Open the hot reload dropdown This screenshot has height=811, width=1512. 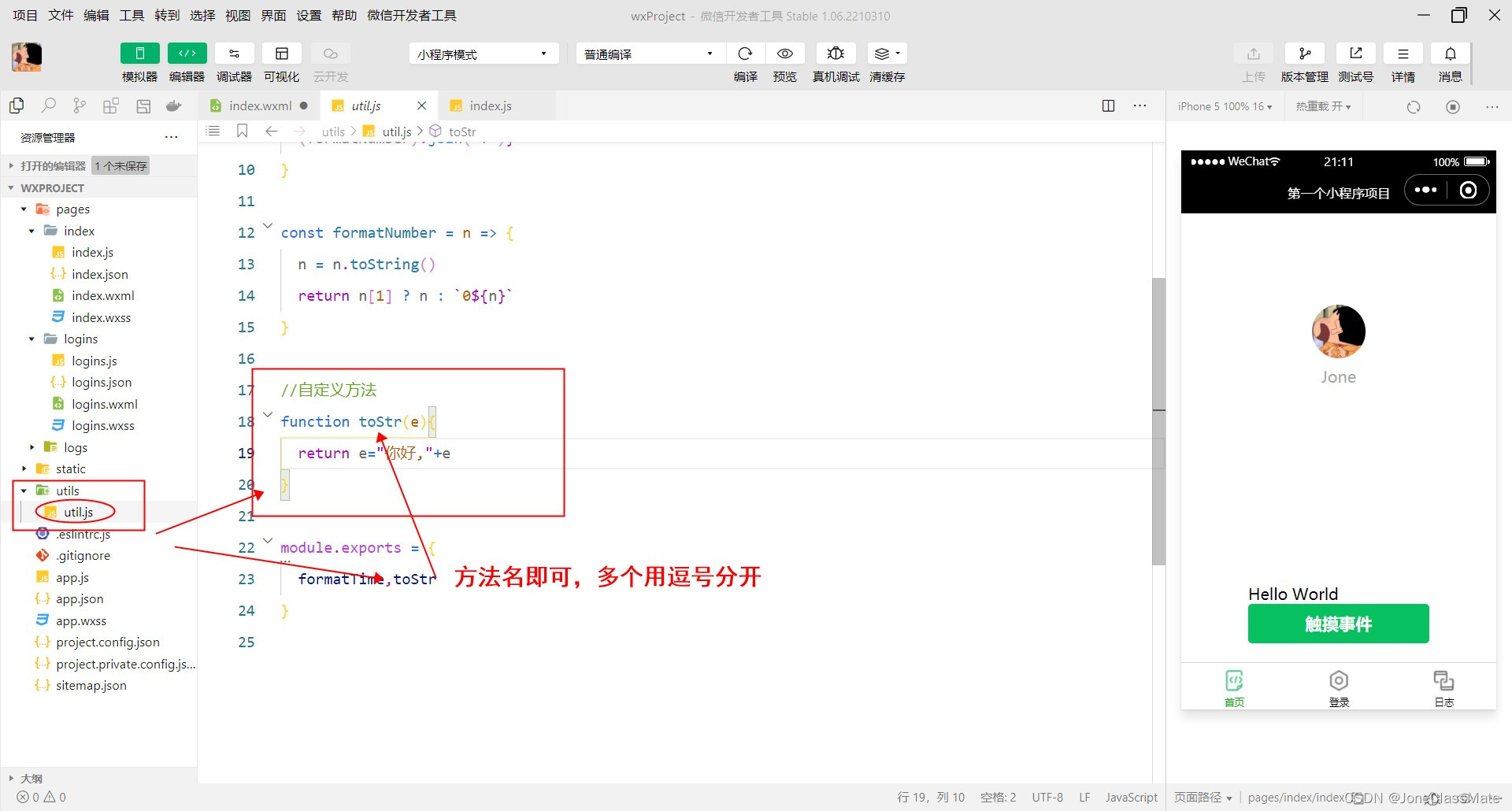pyautogui.click(x=1323, y=106)
